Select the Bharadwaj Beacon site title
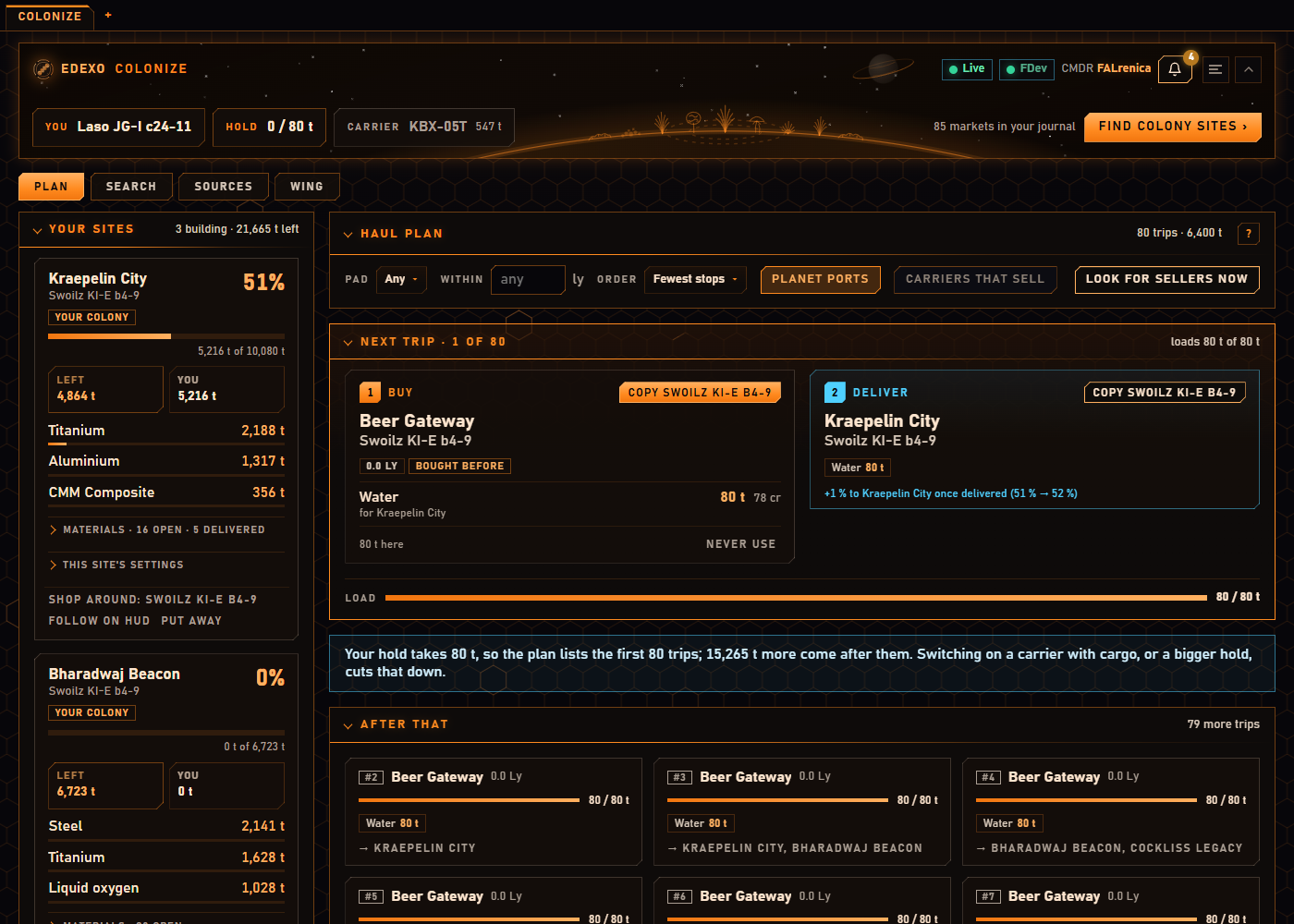The image size is (1294, 924). click(115, 675)
